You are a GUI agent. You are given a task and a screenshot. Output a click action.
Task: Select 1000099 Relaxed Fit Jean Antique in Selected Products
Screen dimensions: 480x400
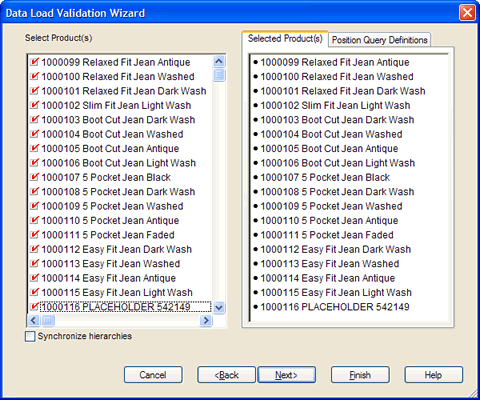point(331,62)
